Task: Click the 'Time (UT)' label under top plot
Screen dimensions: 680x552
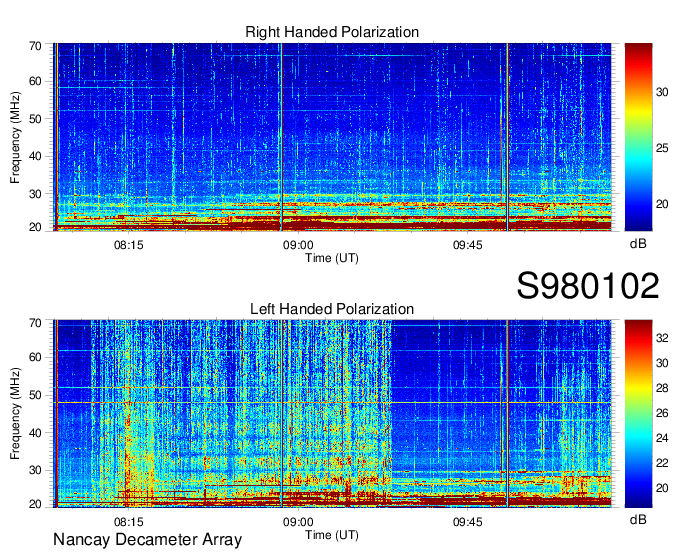Action: coord(332,258)
